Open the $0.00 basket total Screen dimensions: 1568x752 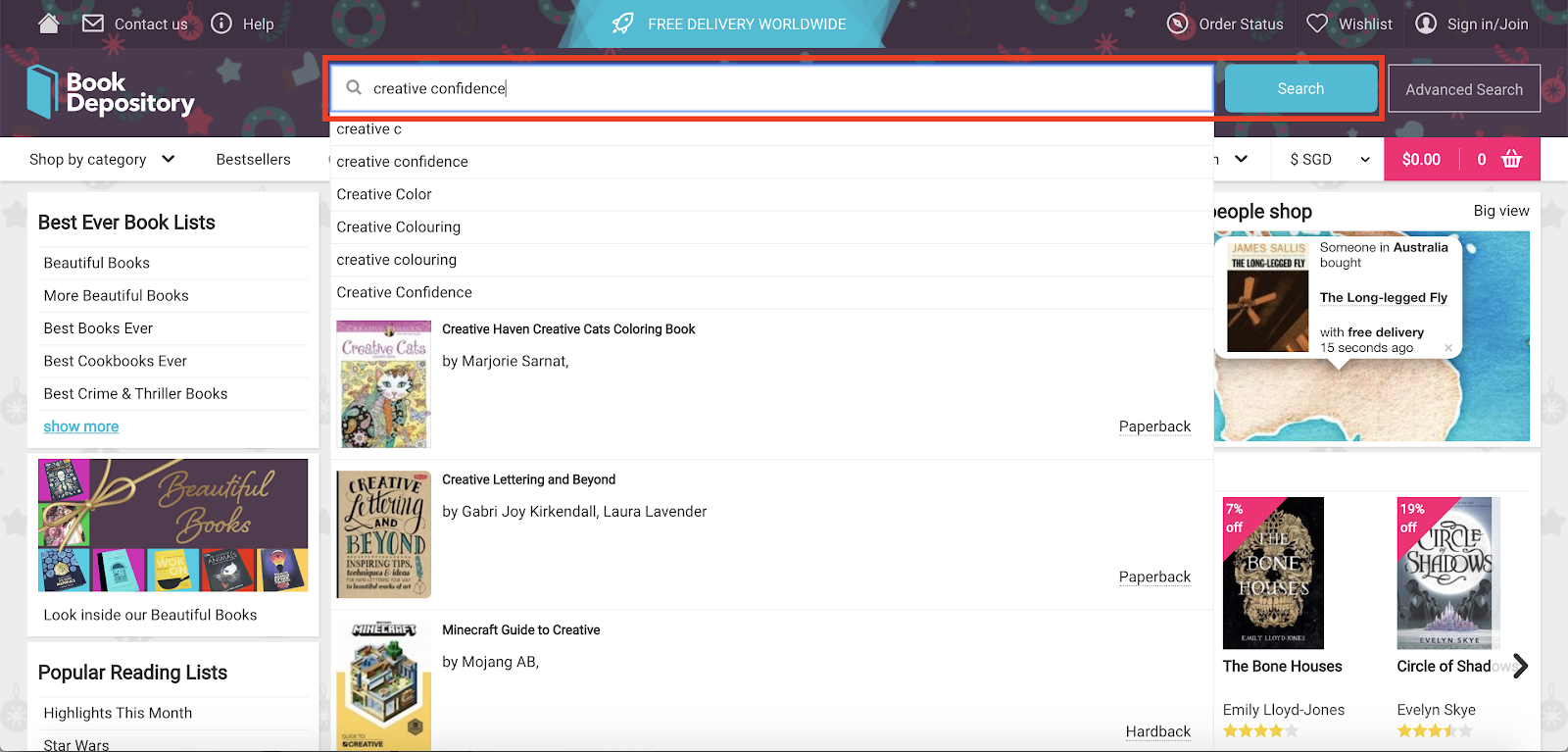[x=1421, y=159]
